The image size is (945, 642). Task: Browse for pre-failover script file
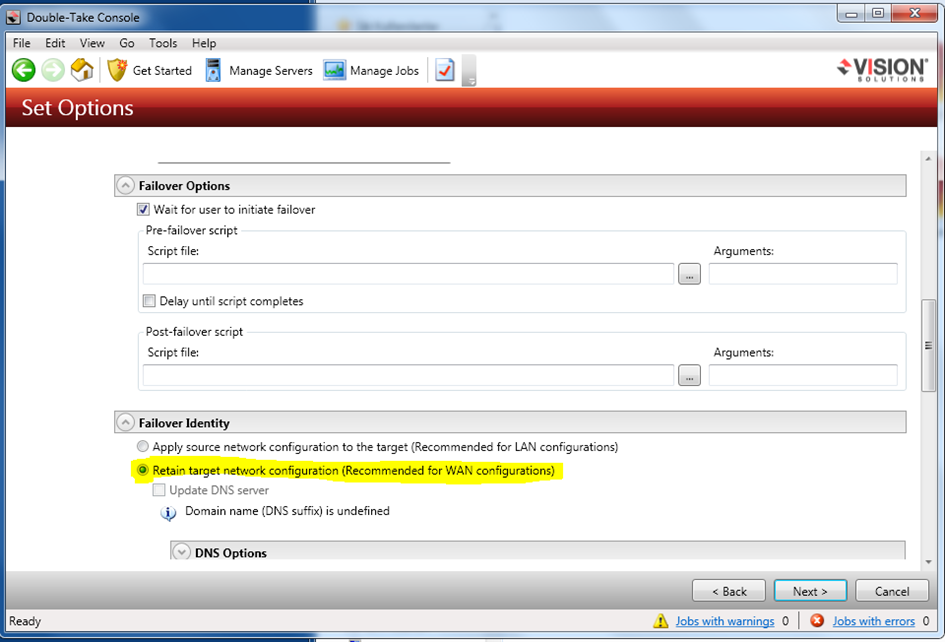pos(689,274)
